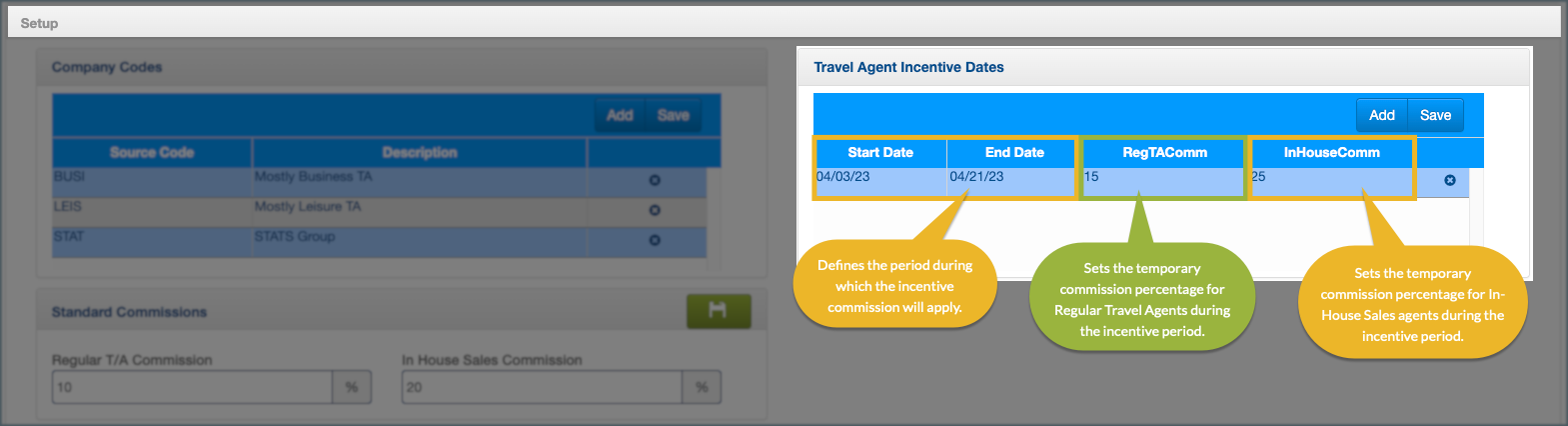1568x426 pixels.
Task: Edit the Regular T/A Commission field
Action: 192,387
